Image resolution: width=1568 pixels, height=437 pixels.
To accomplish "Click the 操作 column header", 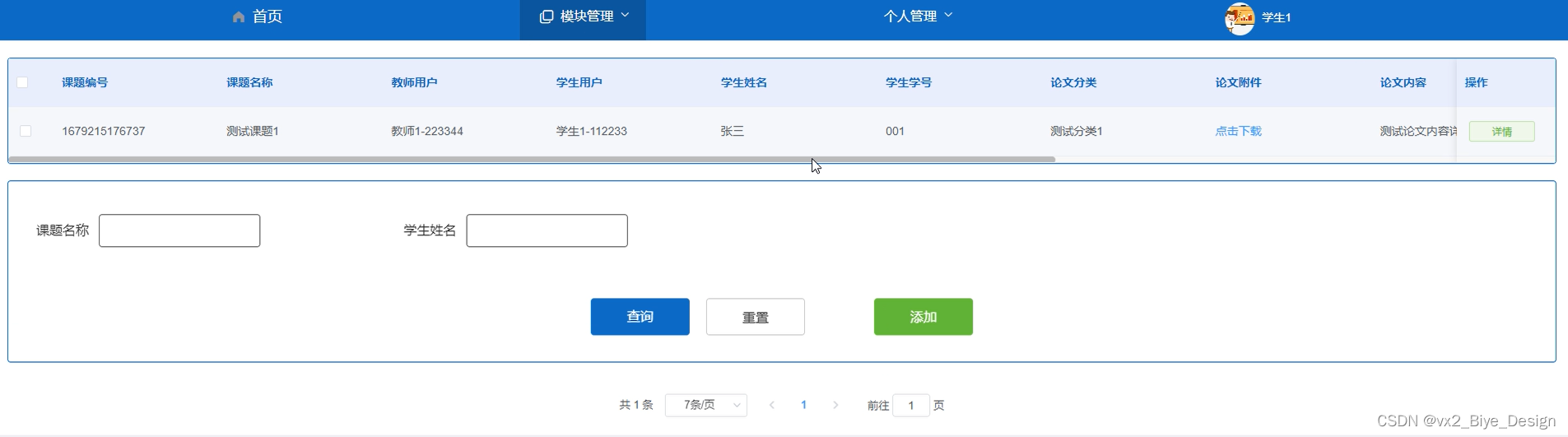I will [x=1476, y=82].
